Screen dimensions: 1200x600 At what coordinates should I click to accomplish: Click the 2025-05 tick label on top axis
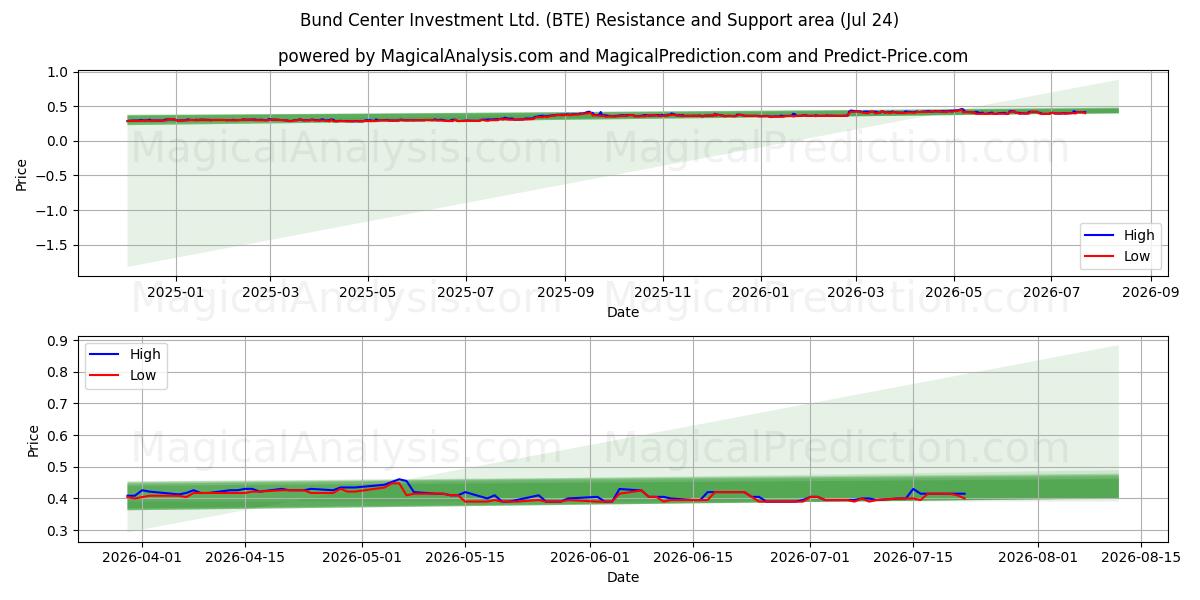tap(368, 293)
